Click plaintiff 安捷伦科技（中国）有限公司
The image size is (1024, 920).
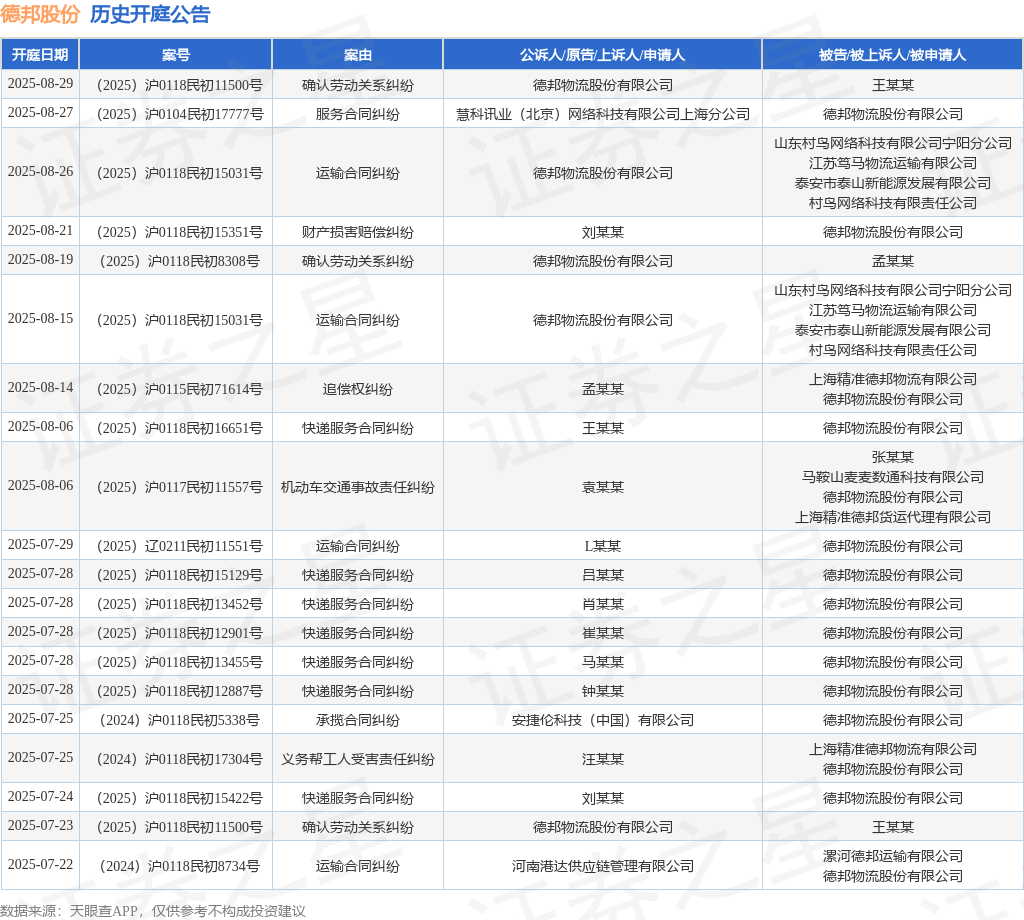point(603,720)
